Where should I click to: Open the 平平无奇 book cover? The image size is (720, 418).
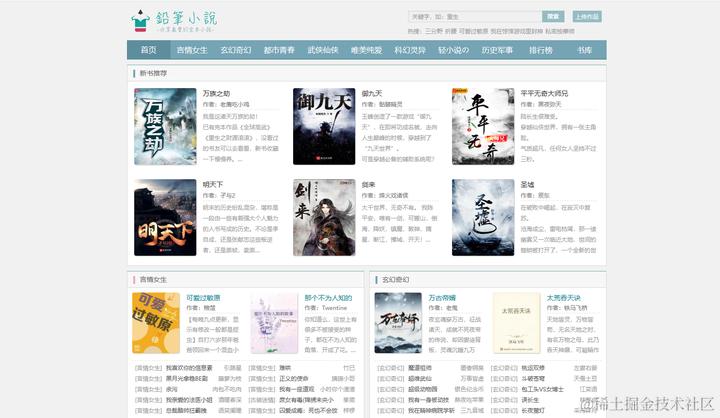click(x=483, y=126)
